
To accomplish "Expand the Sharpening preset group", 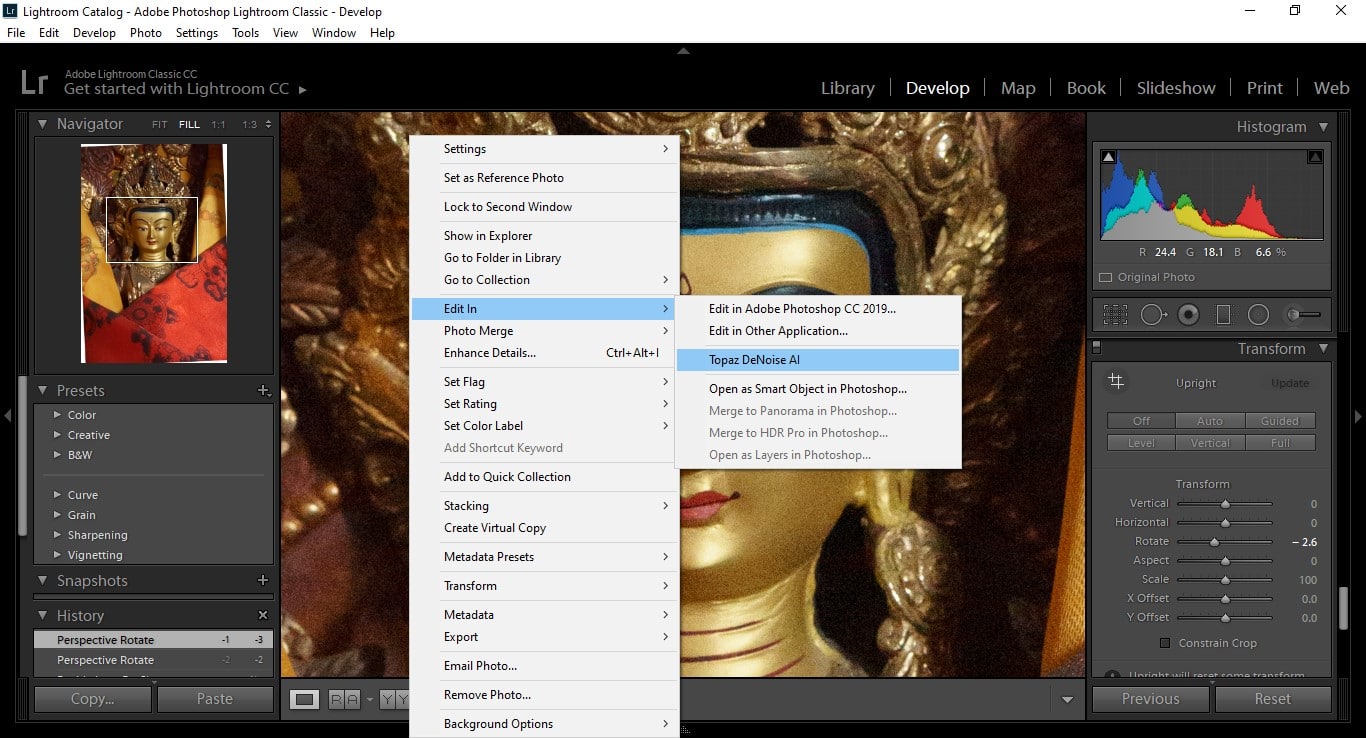I will click(x=57, y=535).
